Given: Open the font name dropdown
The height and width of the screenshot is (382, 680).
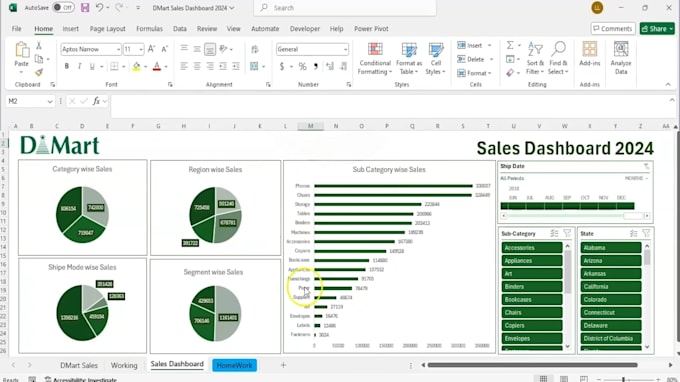Looking at the screenshot, I should (118, 49).
